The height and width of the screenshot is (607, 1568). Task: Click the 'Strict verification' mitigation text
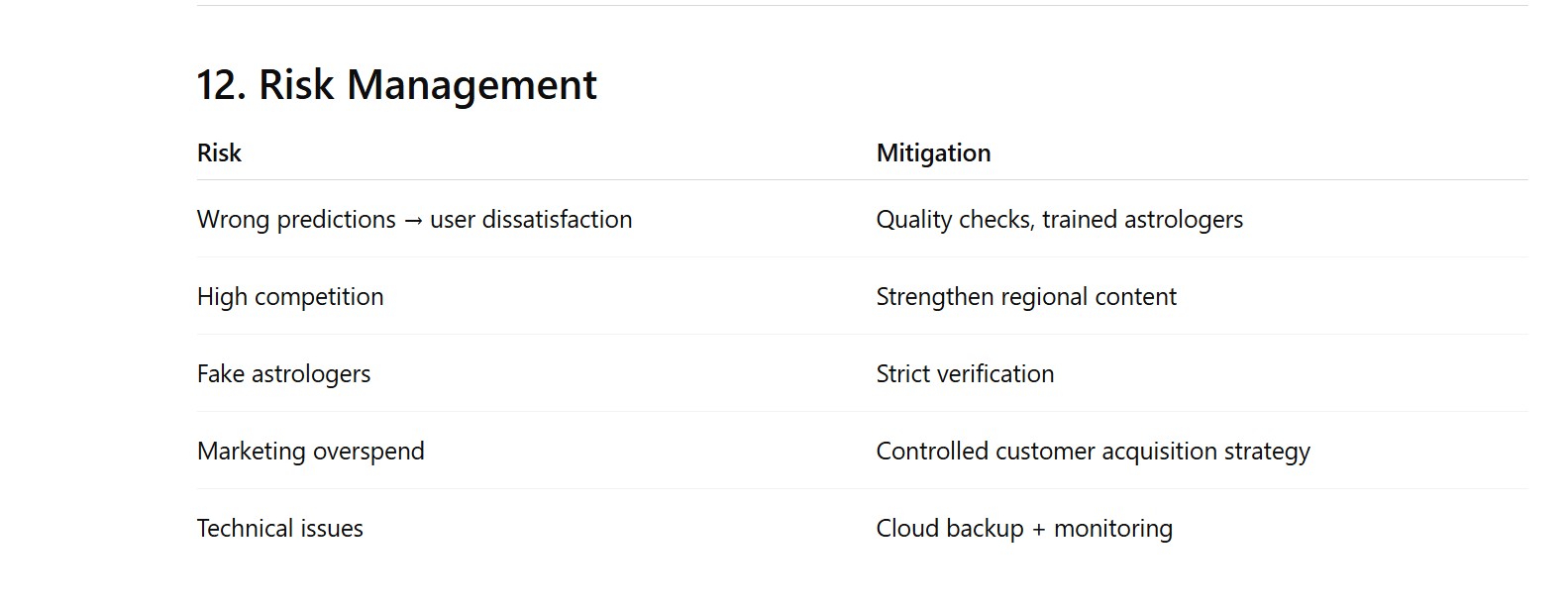(965, 374)
